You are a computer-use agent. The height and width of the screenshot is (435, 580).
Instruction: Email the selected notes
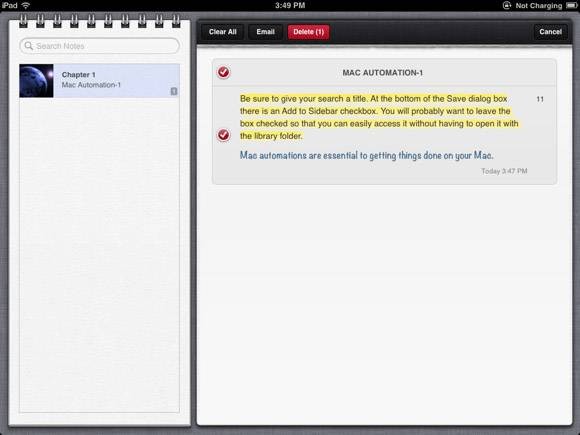265,32
